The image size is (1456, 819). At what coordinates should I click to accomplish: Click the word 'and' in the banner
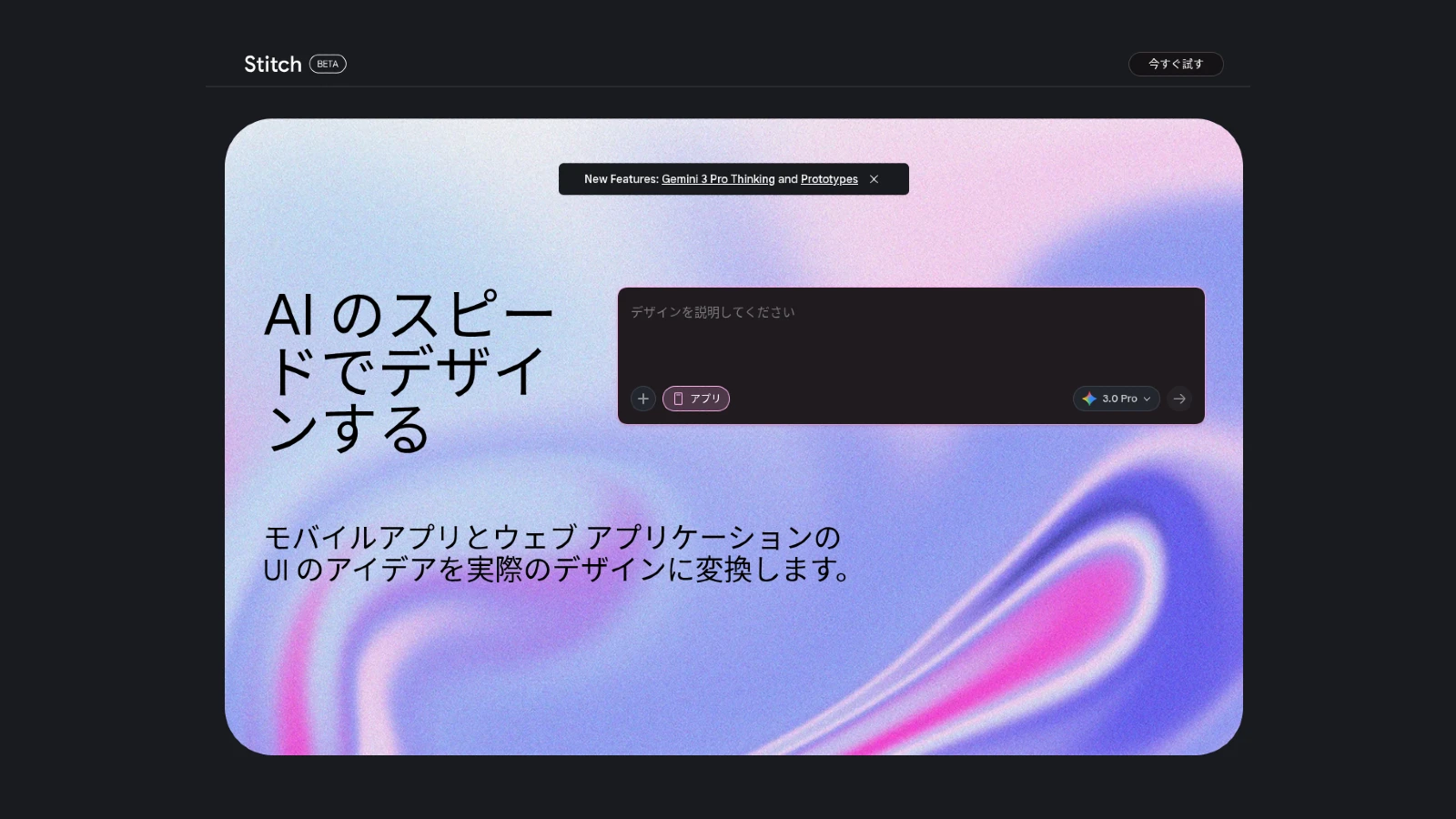[787, 179]
